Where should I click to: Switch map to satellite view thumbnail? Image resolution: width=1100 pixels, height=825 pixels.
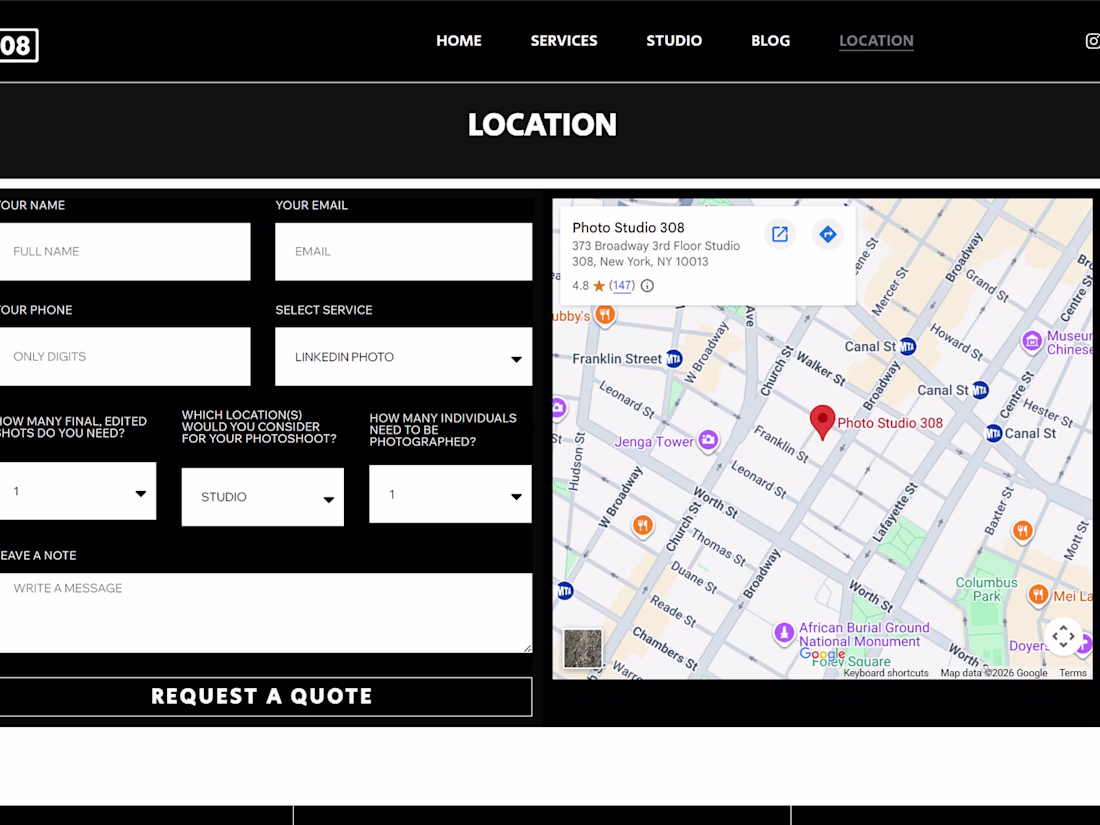(x=583, y=648)
